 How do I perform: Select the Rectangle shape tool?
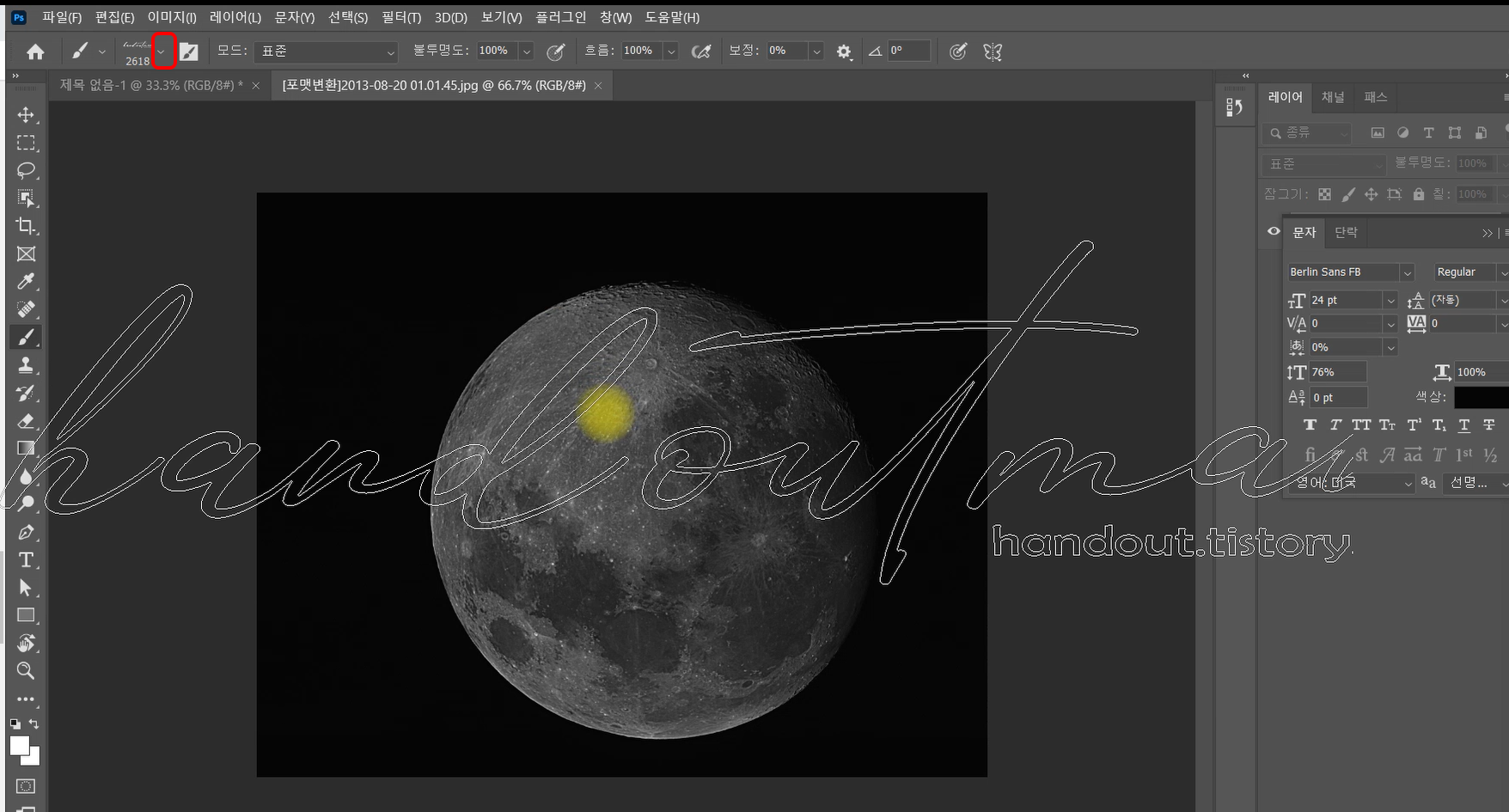[x=26, y=615]
